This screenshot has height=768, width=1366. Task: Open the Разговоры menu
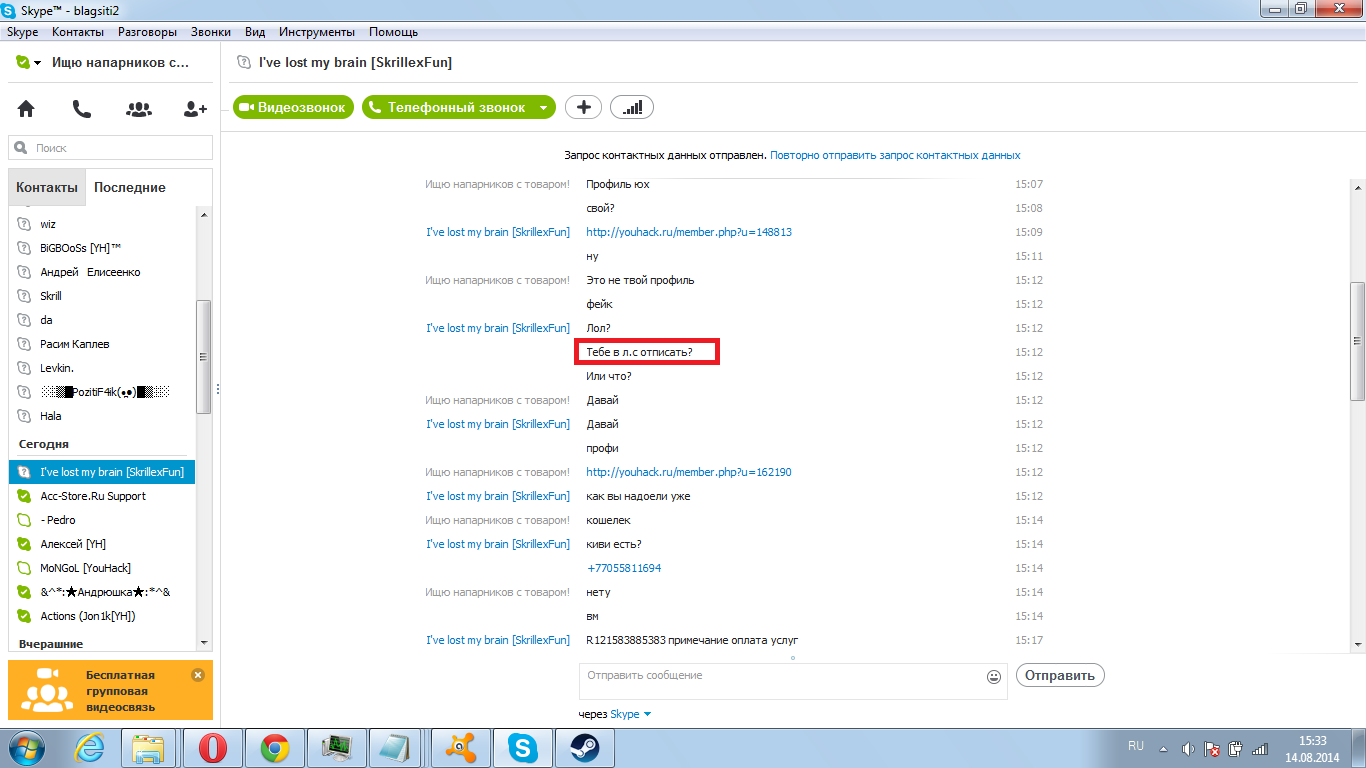(147, 32)
